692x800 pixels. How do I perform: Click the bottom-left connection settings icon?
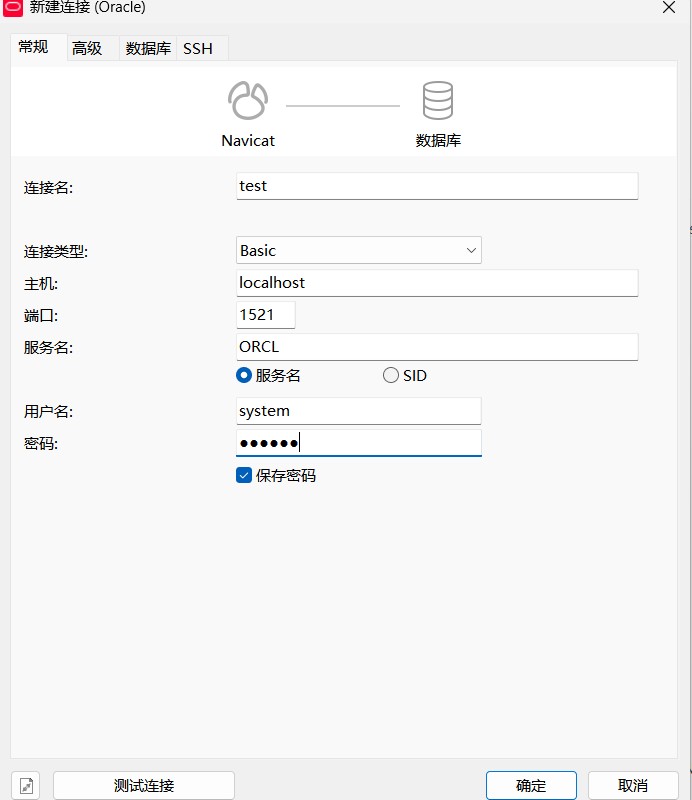tap(26, 785)
